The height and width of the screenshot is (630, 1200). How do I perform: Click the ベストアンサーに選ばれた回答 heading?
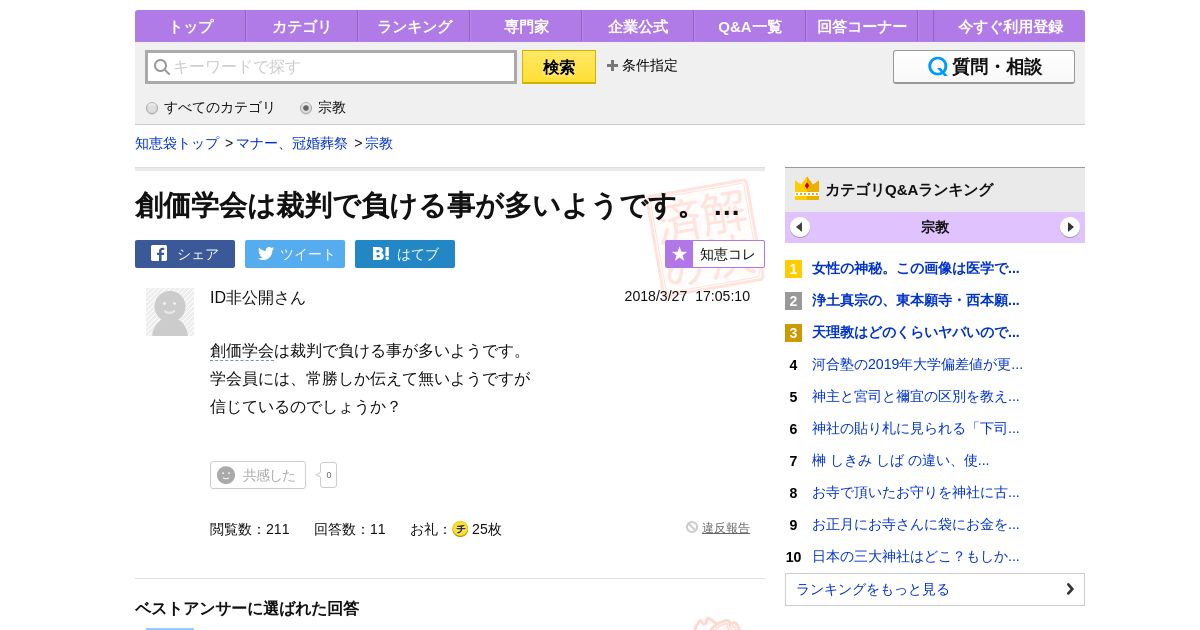tap(247, 608)
